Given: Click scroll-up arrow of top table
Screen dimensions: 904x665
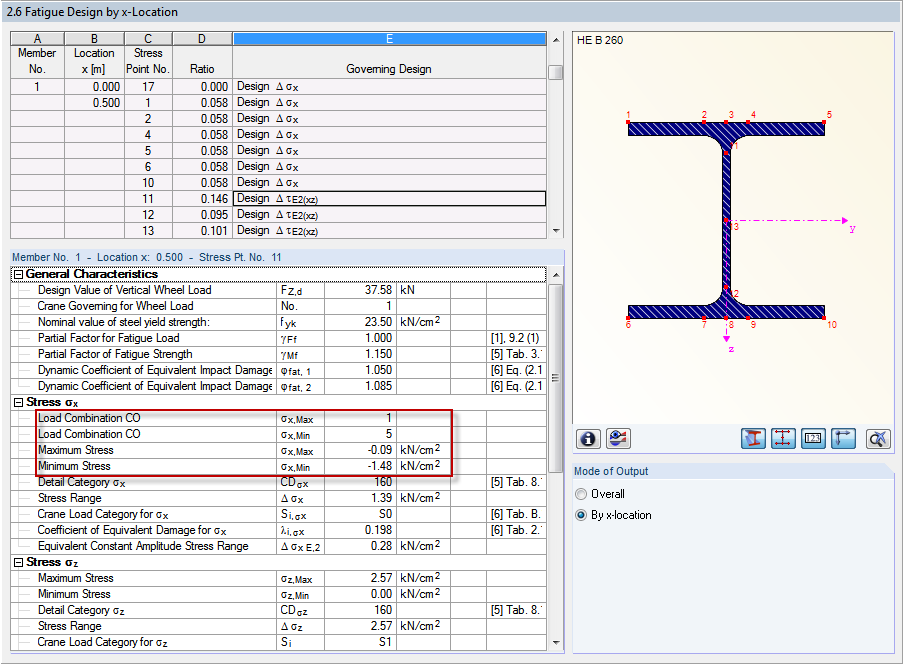Looking at the screenshot, I should 556,40.
